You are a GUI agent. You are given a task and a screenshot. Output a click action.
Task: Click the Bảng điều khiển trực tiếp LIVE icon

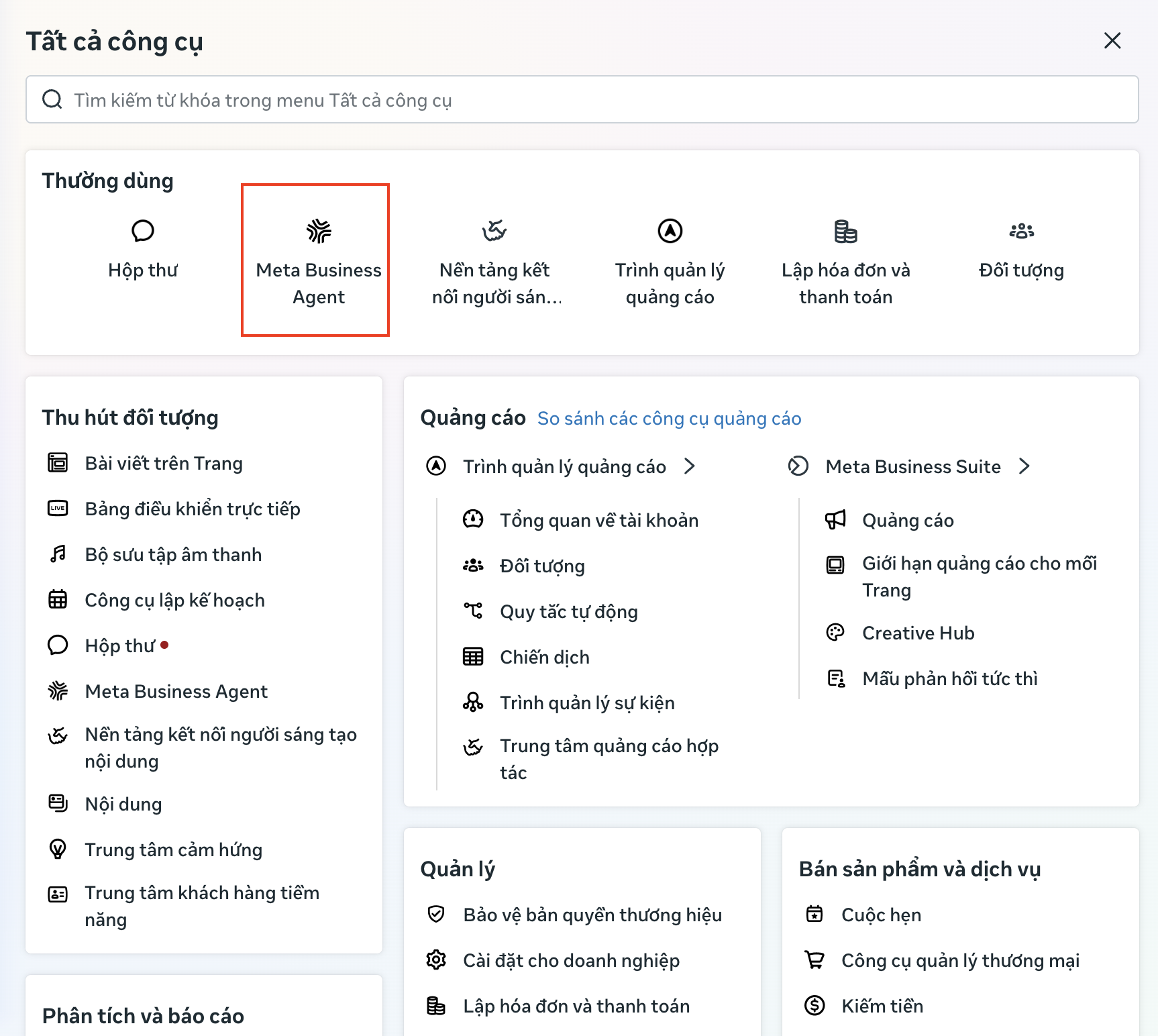coord(58,508)
